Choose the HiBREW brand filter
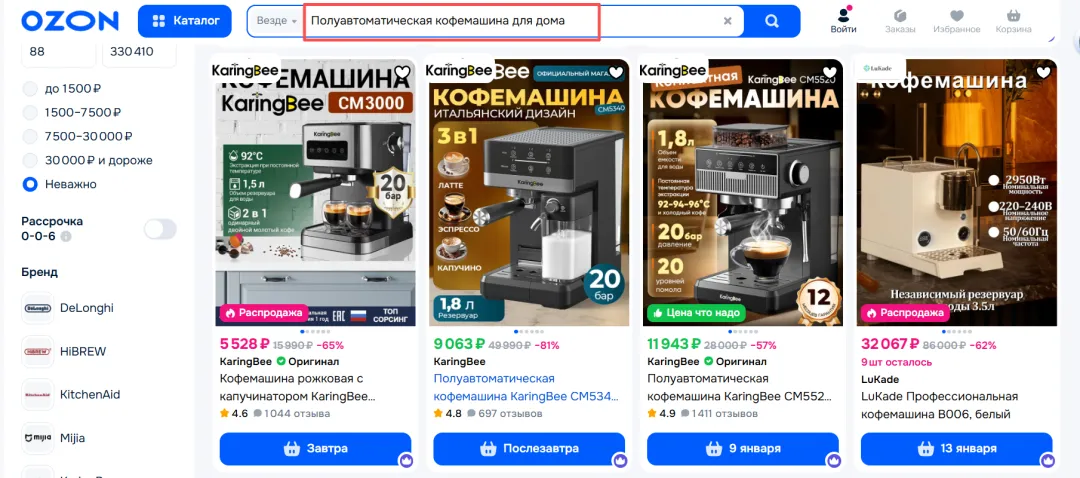This screenshot has width=1080, height=478. click(x=64, y=351)
